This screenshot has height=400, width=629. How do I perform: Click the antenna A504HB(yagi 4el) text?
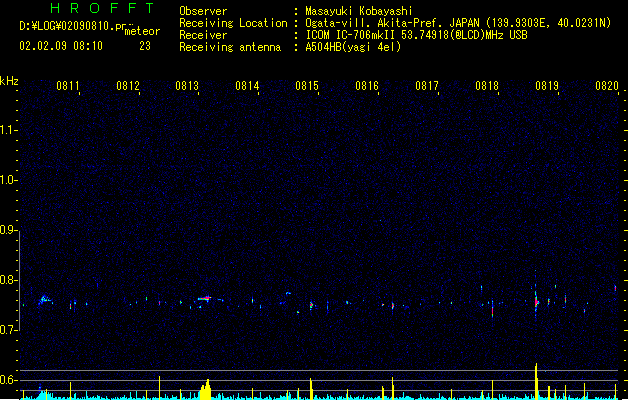[353, 47]
